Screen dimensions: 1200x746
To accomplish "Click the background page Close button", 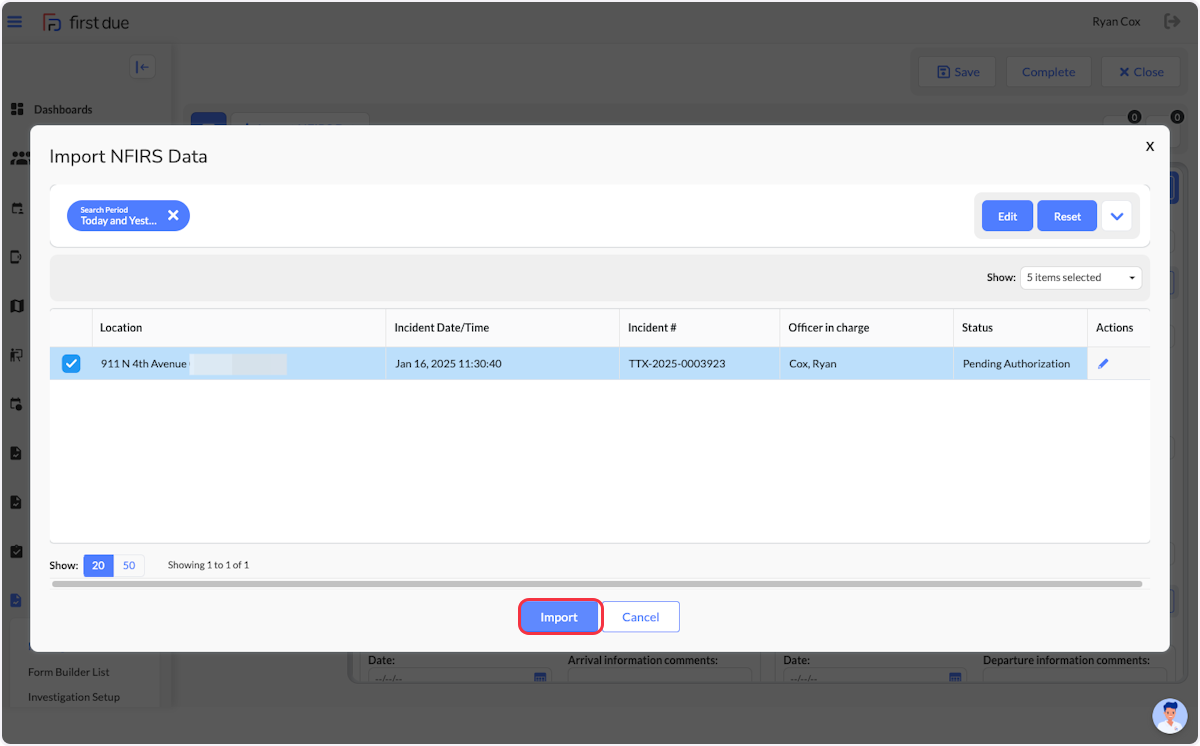I will [x=1141, y=72].
